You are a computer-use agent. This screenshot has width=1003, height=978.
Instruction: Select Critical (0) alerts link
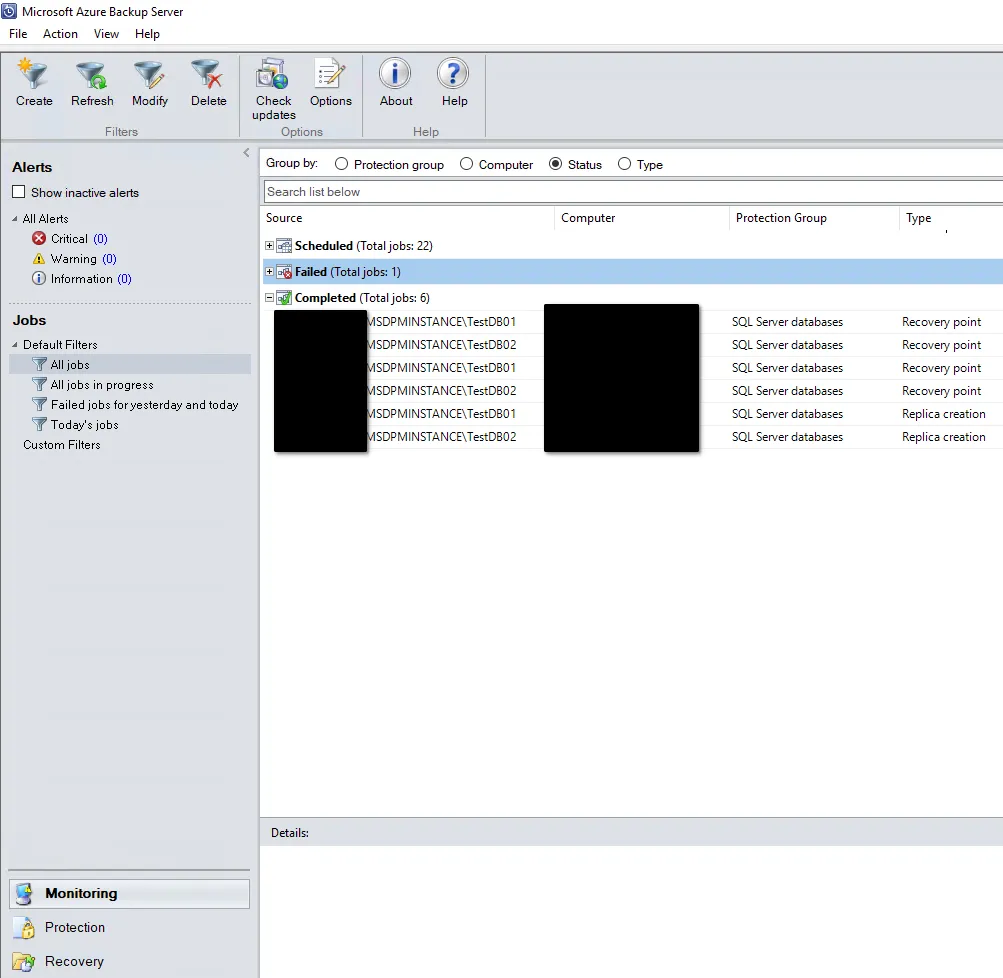[x=79, y=239]
